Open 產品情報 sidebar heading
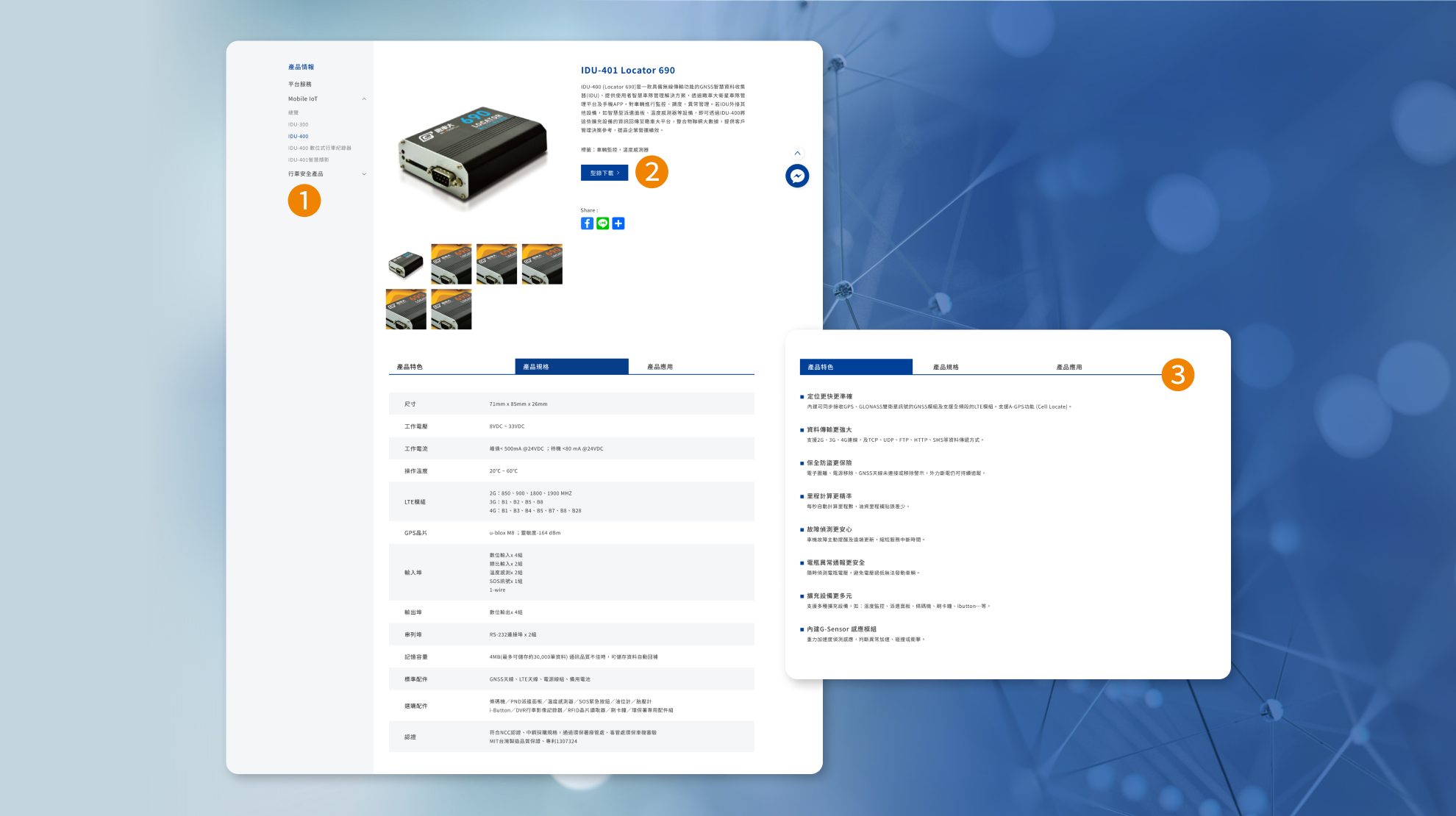1456x816 pixels. [x=301, y=67]
